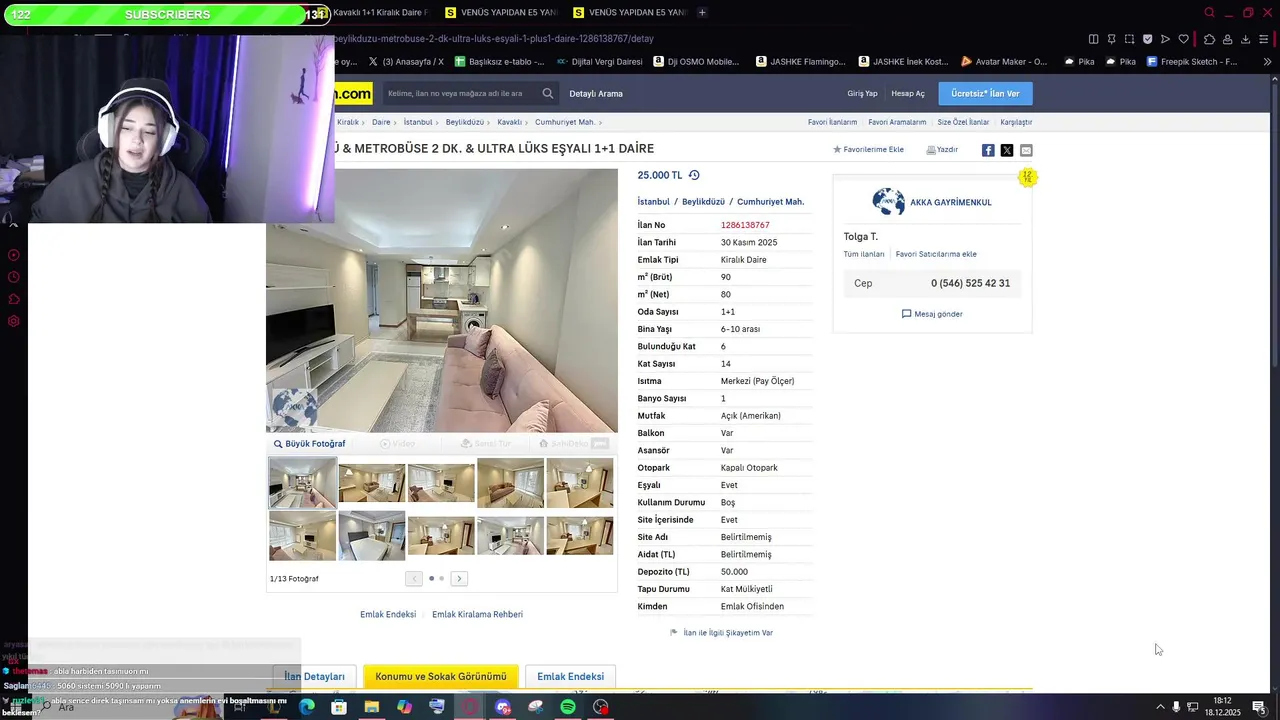
Task: Click Yazdır print link
Action: (942, 150)
